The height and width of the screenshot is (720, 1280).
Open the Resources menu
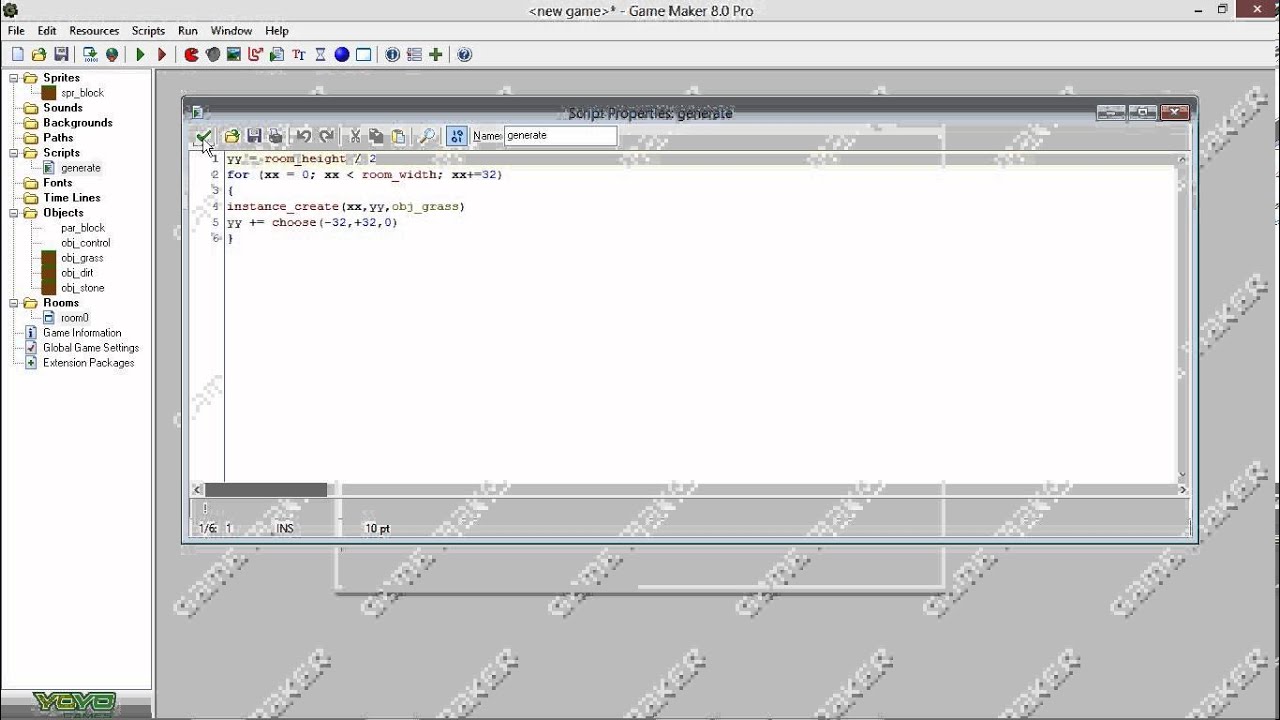click(x=94, y=31)
